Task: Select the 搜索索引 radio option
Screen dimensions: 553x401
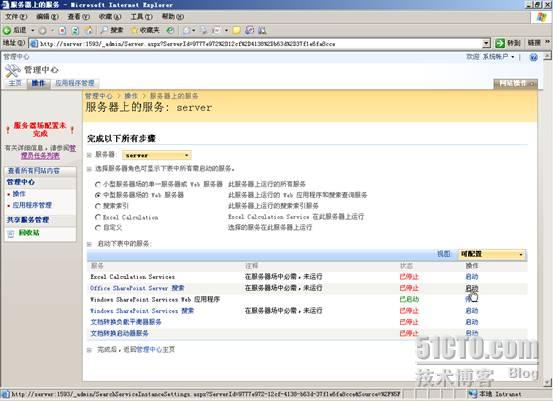Action: pos(98,206)
